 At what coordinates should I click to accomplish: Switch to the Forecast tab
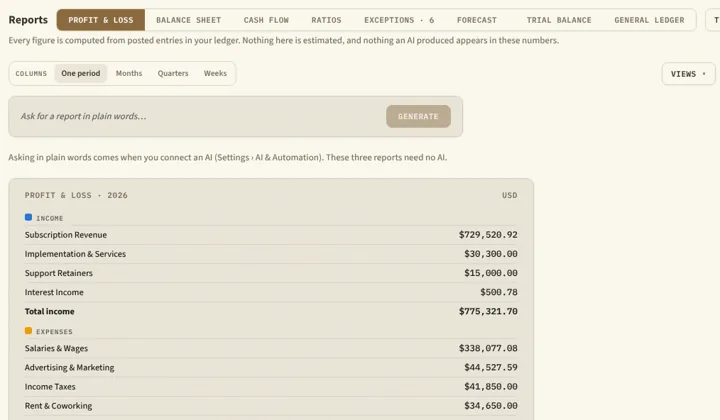[x=477, y=20]
